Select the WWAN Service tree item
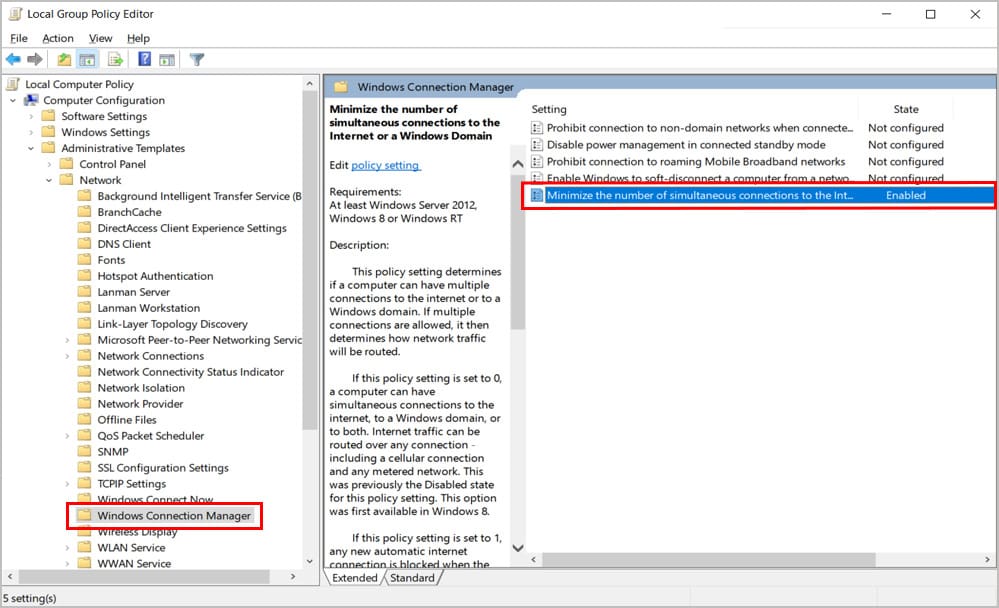This screenshot has width=999, height=608. pyautogui.click(x=134, y=563)
